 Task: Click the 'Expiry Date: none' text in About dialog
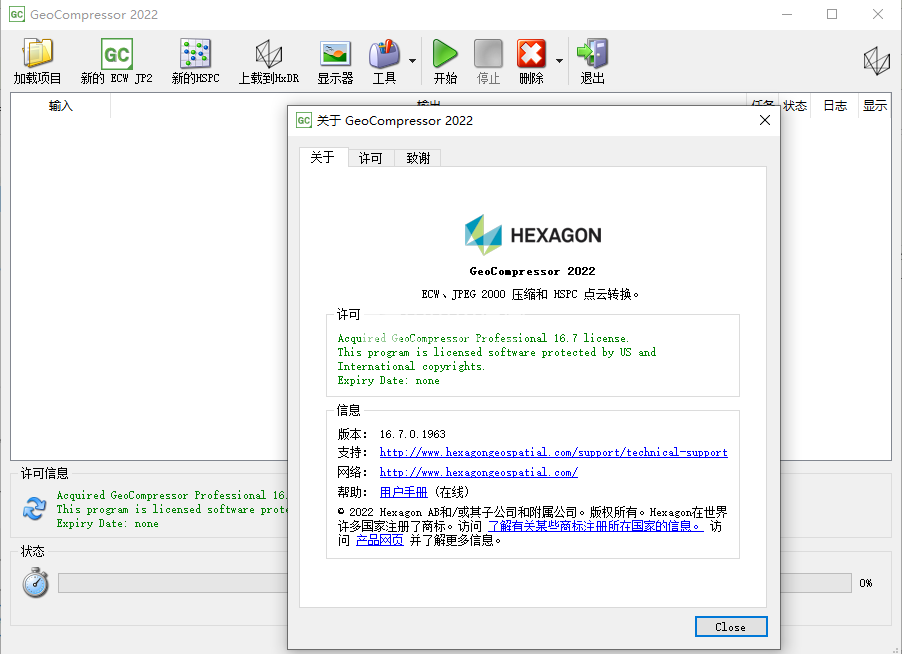388,381
